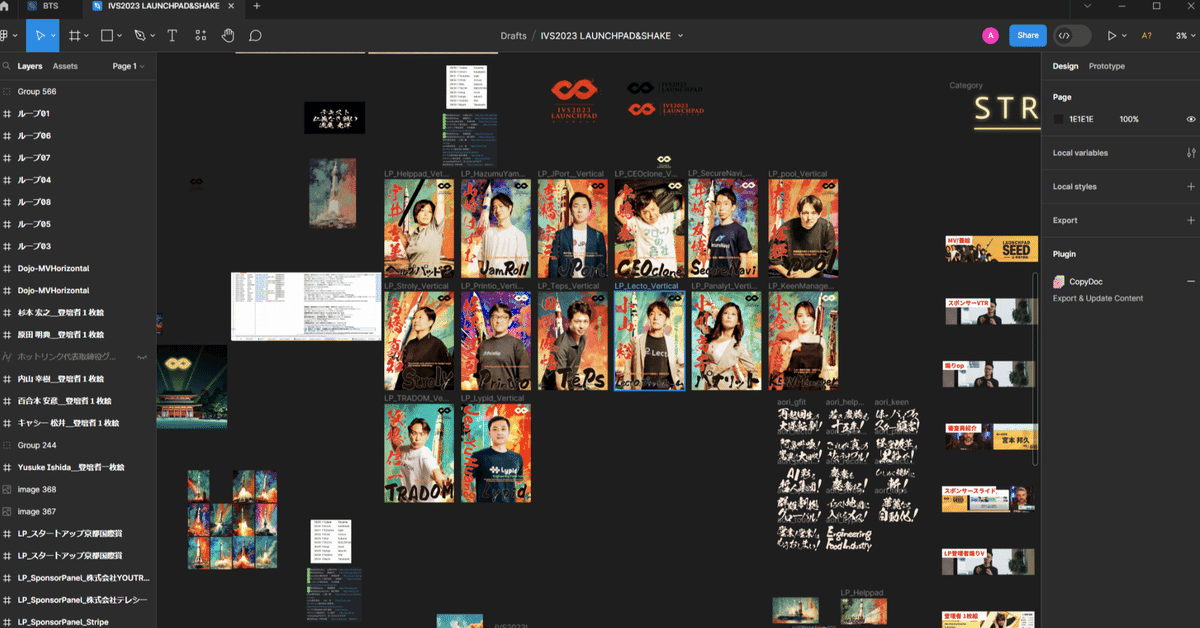The height and width of the screenshot is (628, 1200).
Task: Switch to the Design tab
Action: (x=1065, y=66)
